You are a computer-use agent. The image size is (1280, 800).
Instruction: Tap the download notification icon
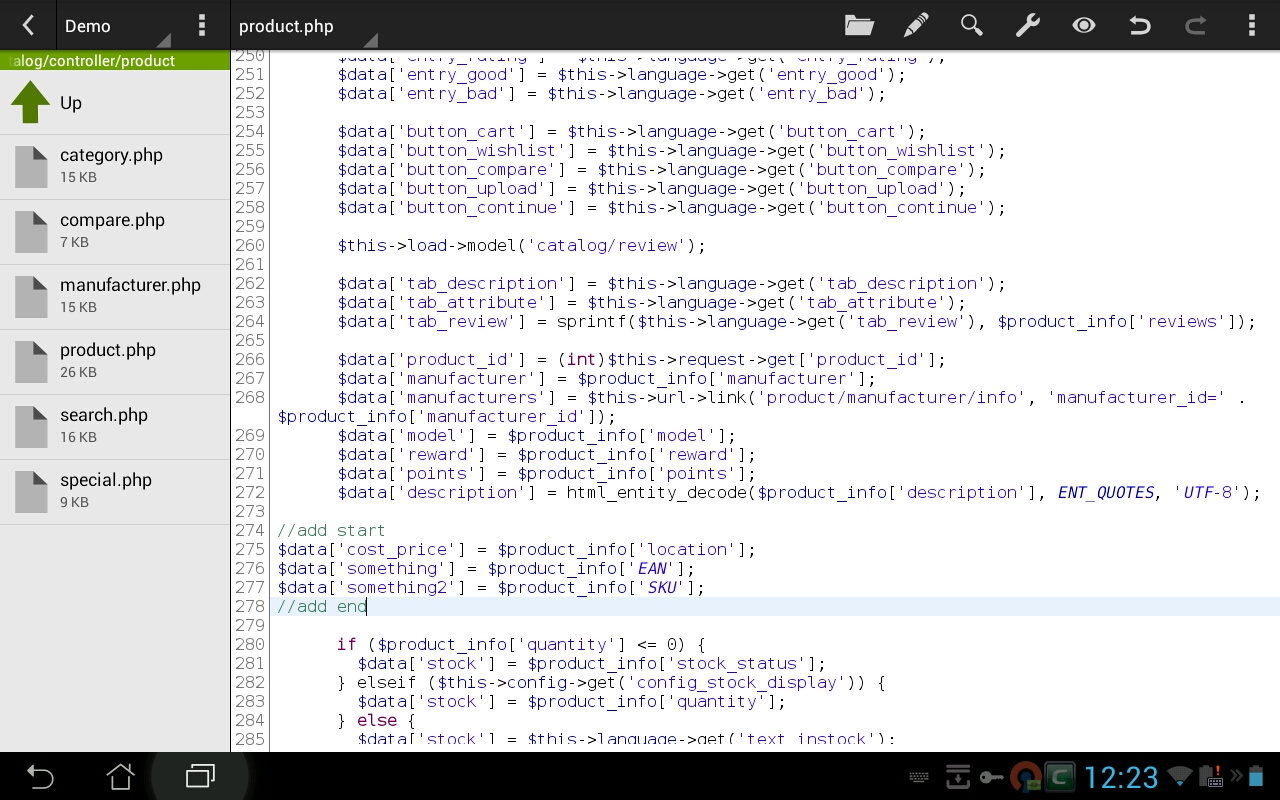tap(958, 776)
